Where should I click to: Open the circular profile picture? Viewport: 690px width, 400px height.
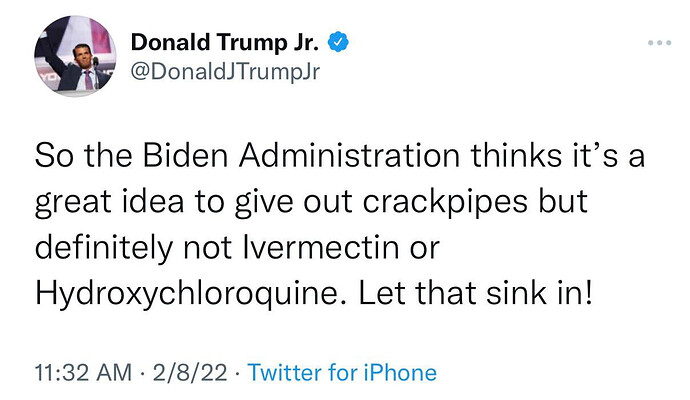click(75, 56)
